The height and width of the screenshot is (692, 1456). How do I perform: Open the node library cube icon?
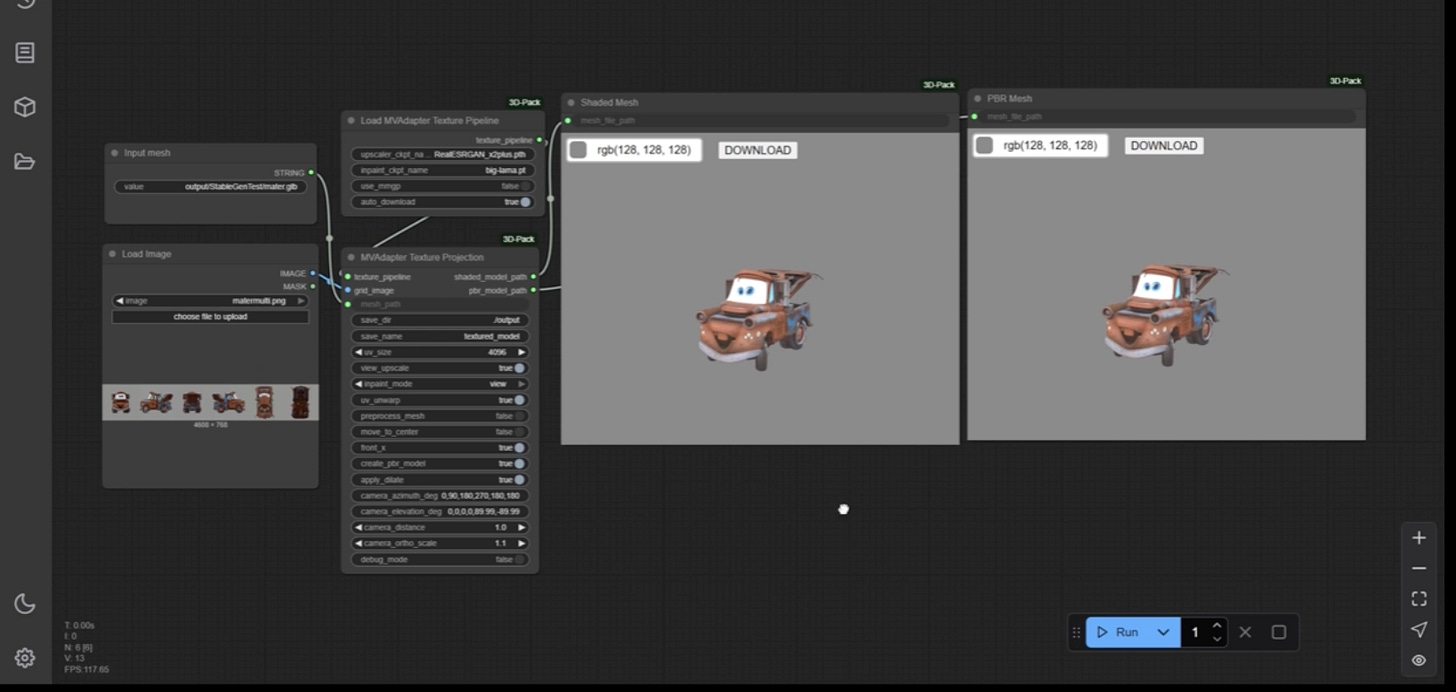25,107
